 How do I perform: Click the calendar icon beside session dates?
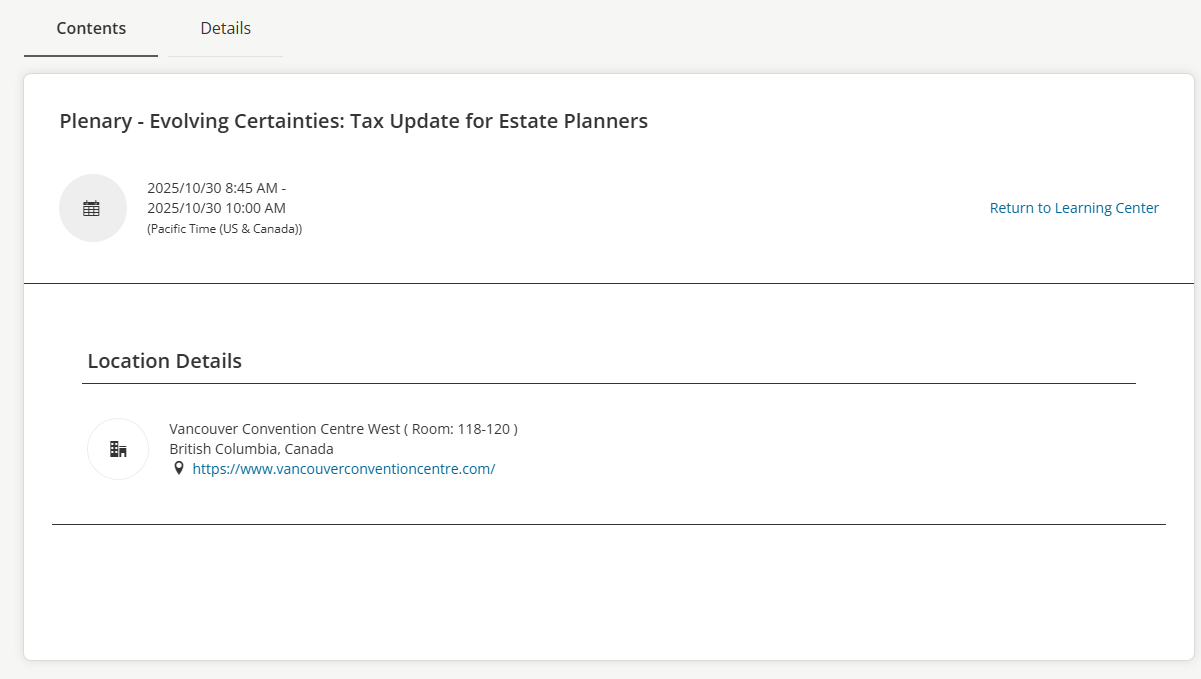point(92,208)
